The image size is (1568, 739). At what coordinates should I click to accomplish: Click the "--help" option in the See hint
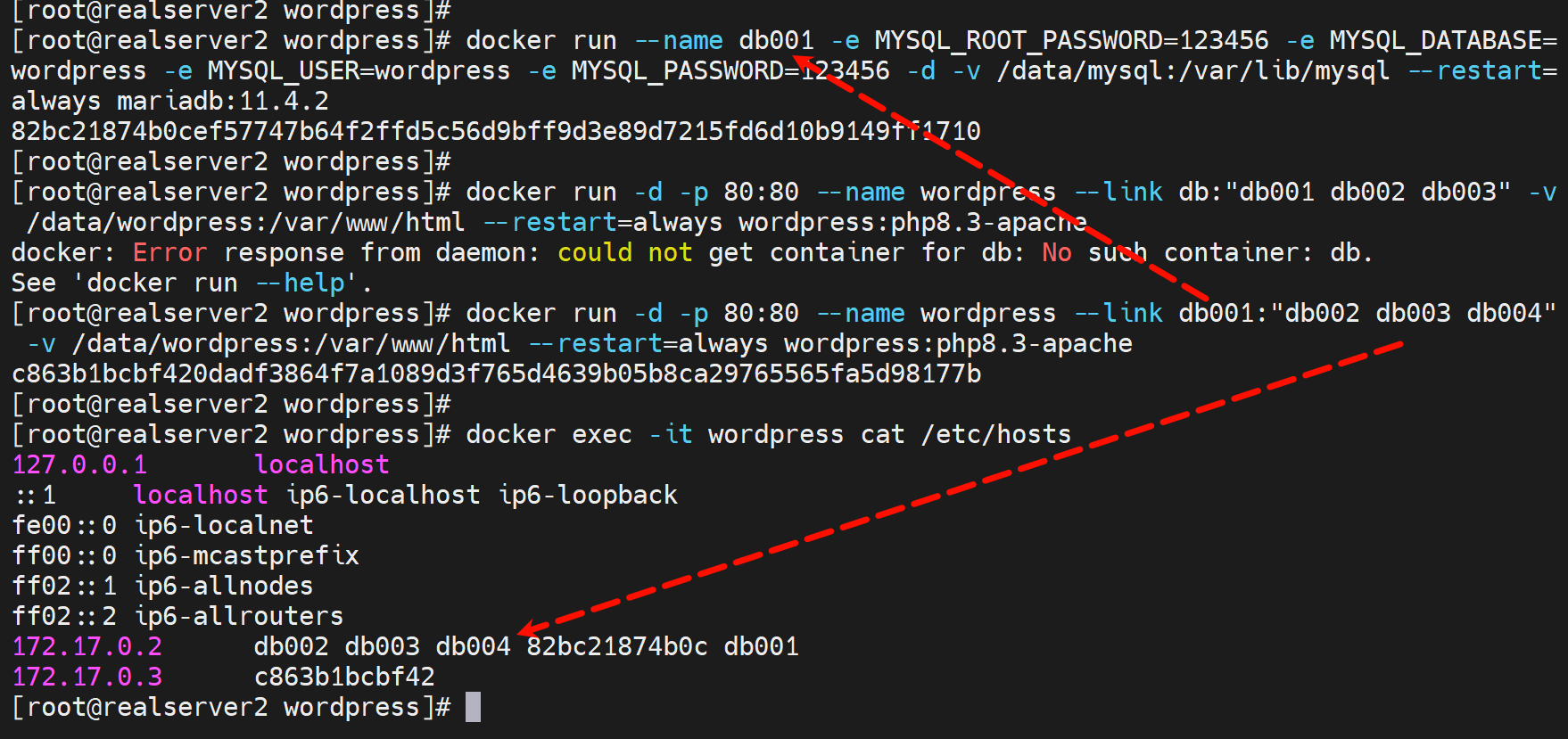point(300,283)
